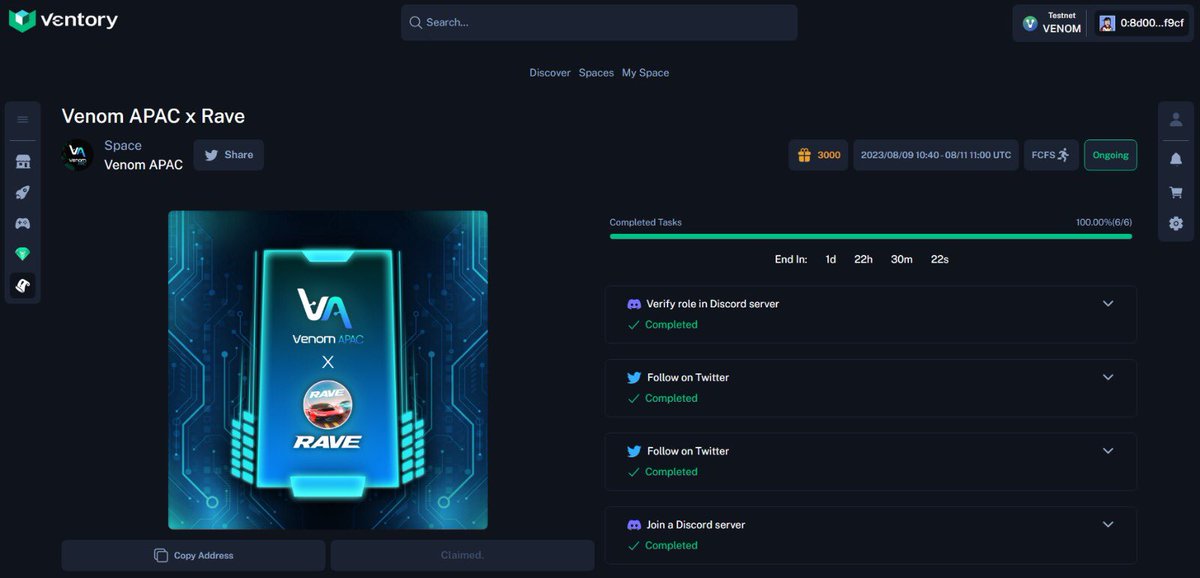Image resolution: width=1200 pixels, height=578 pixels.
Task: Open the game controller icon in sidebar
Action: coord(22,224)
